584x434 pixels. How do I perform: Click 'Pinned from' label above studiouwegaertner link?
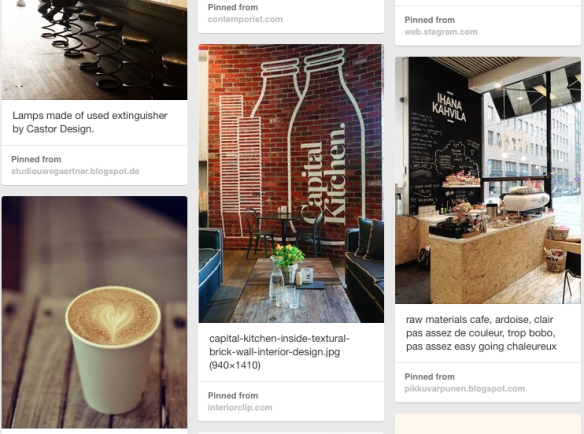point(36,159)
